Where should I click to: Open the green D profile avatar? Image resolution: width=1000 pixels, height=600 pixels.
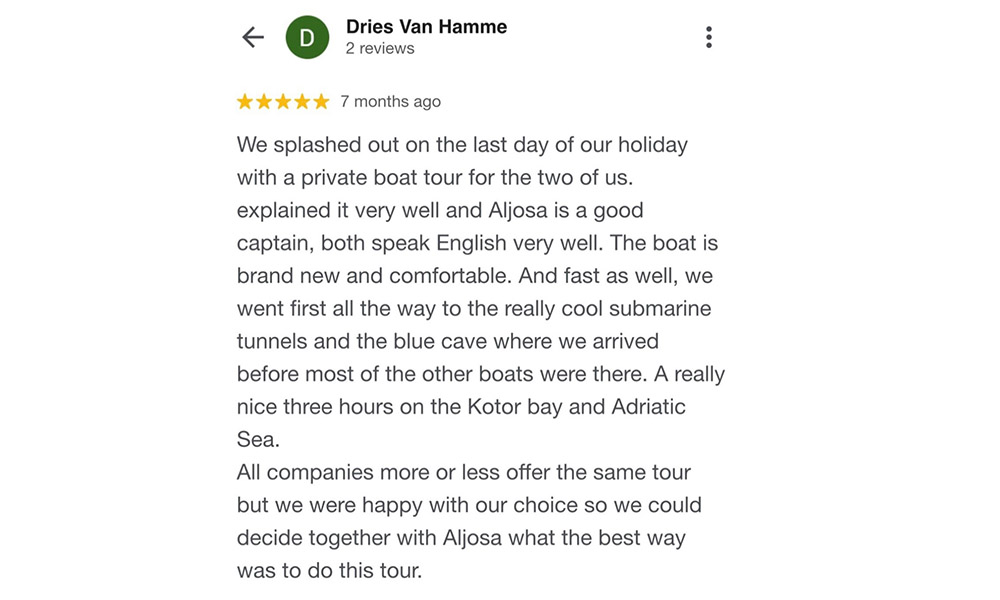307,38
